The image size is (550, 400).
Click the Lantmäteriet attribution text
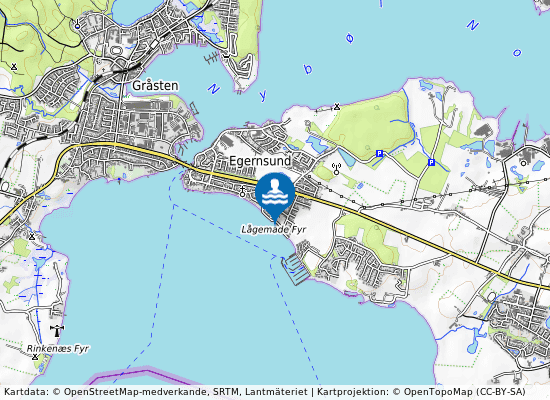click(276, 392)
